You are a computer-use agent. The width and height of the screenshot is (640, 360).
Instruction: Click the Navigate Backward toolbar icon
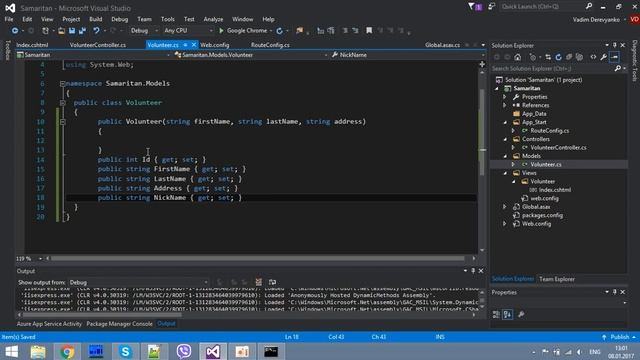click(x=15, y=31)
